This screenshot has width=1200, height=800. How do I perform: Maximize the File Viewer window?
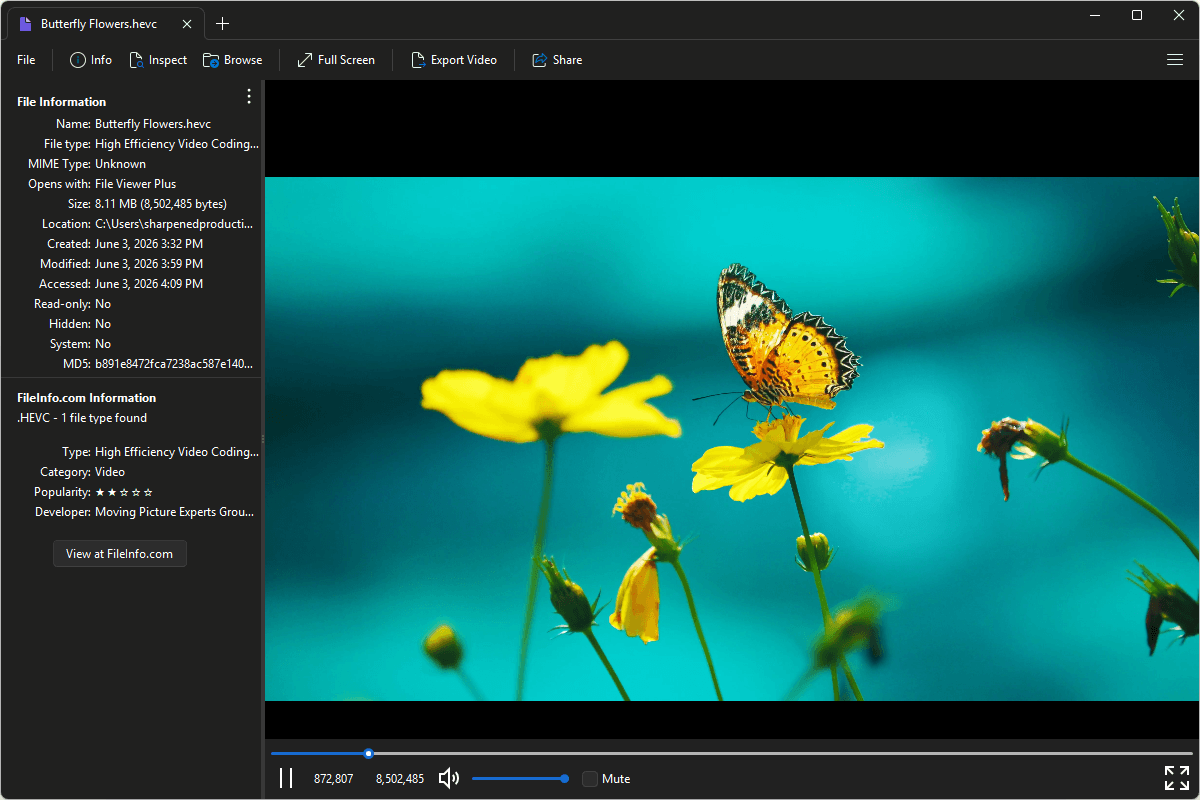pos(1137,15)
